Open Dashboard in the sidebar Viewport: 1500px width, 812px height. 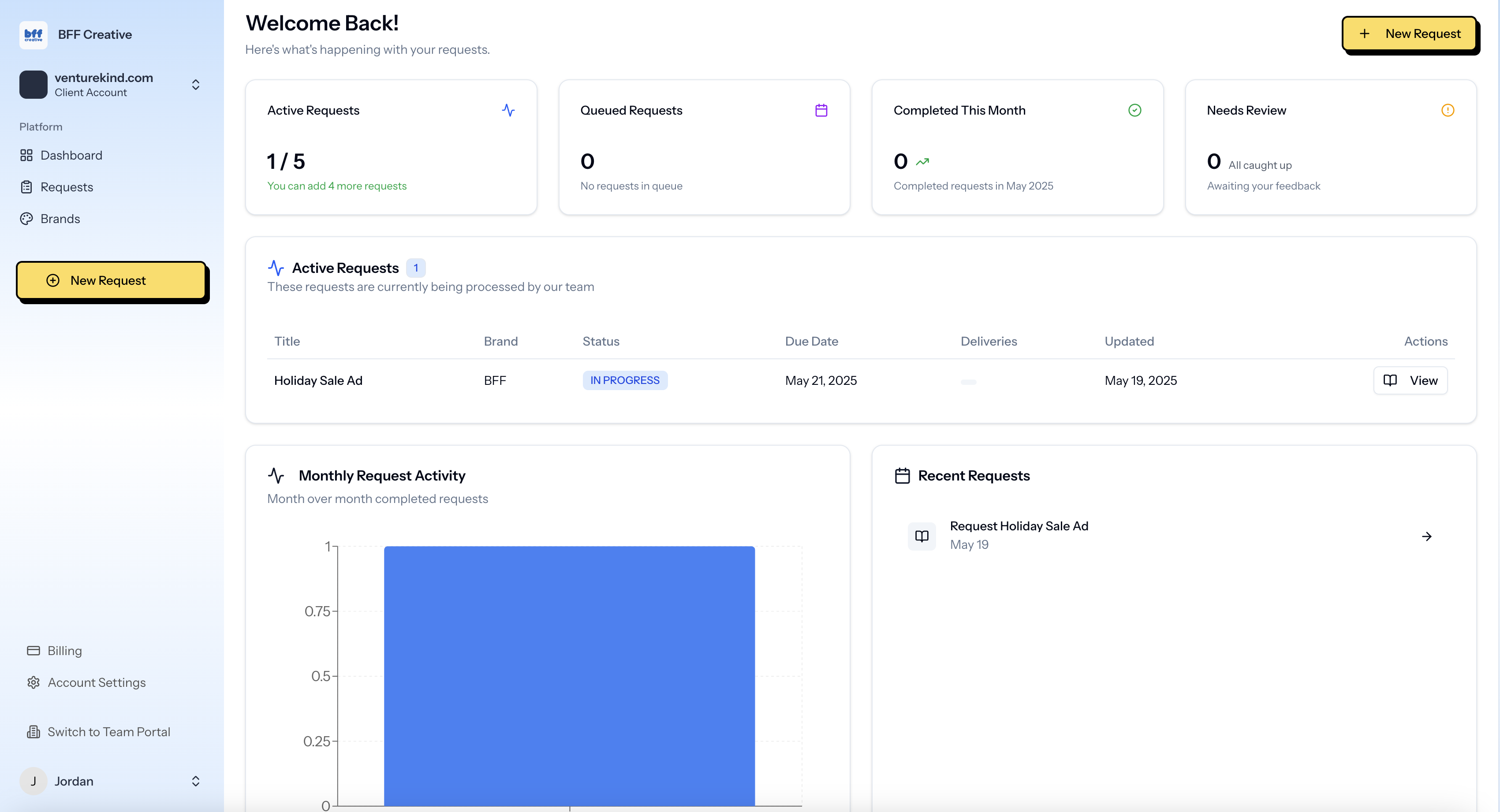(x=71, y=156)
